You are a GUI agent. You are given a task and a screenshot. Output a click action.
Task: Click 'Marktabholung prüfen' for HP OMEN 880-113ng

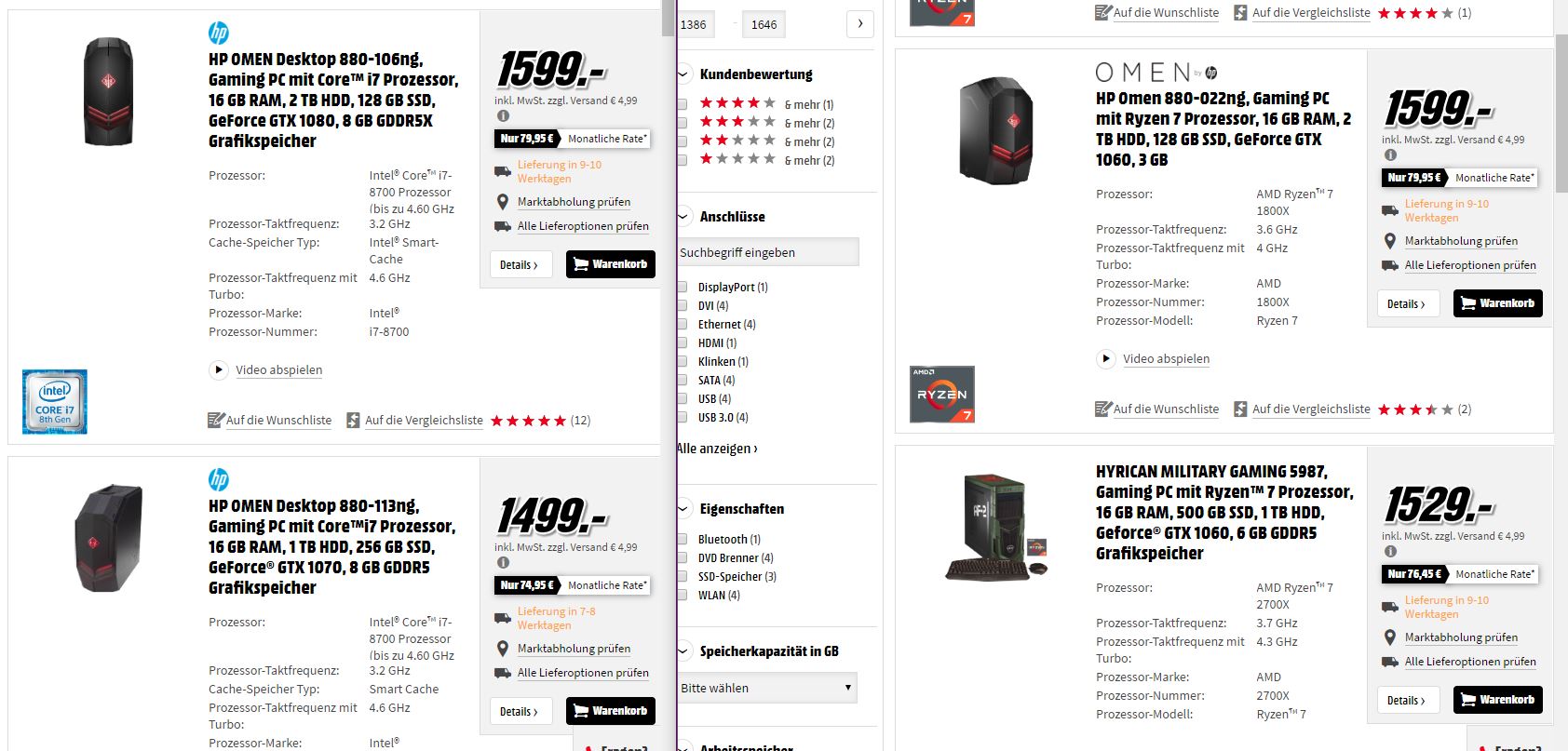(x=574, y=649)
